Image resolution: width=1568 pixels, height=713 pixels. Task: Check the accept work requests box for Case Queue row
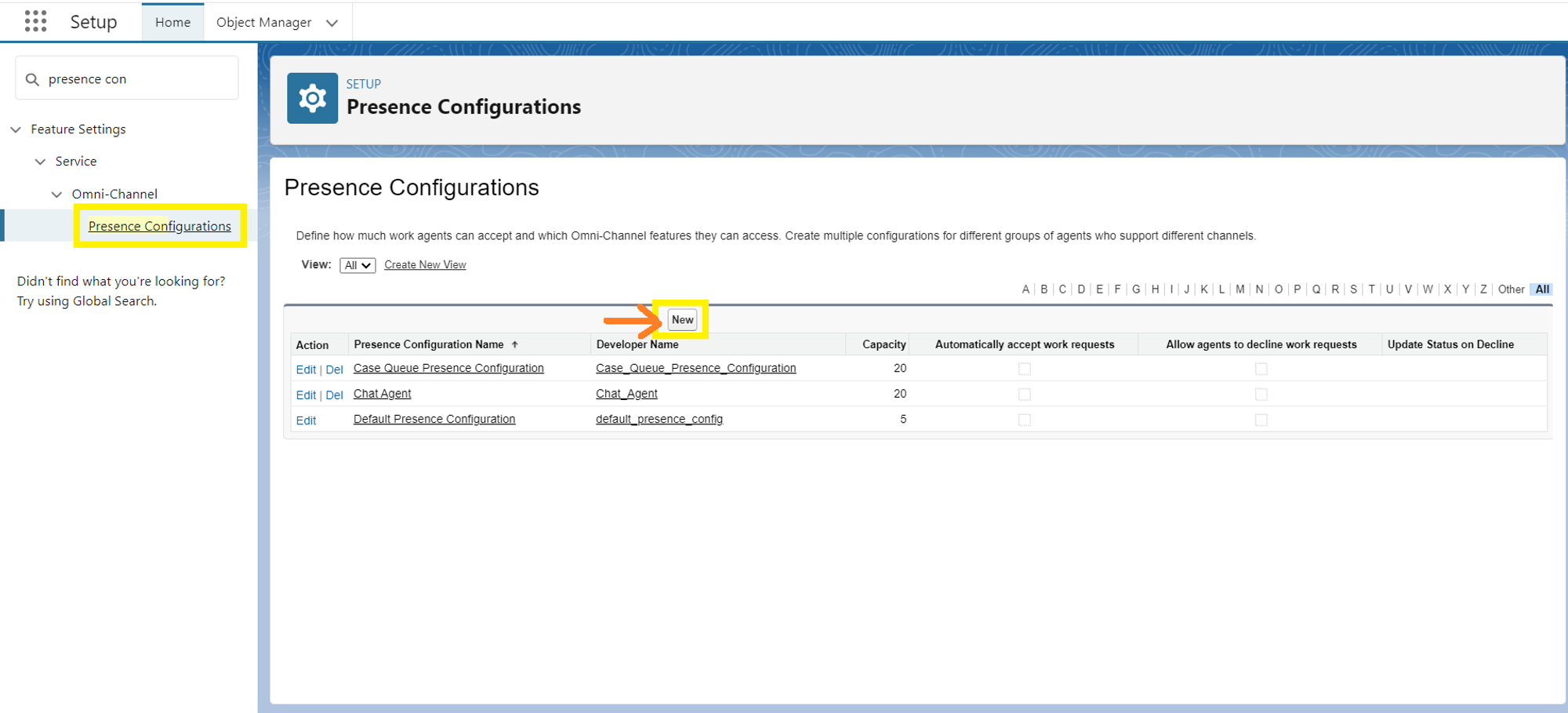click(x=1025, y=369)
